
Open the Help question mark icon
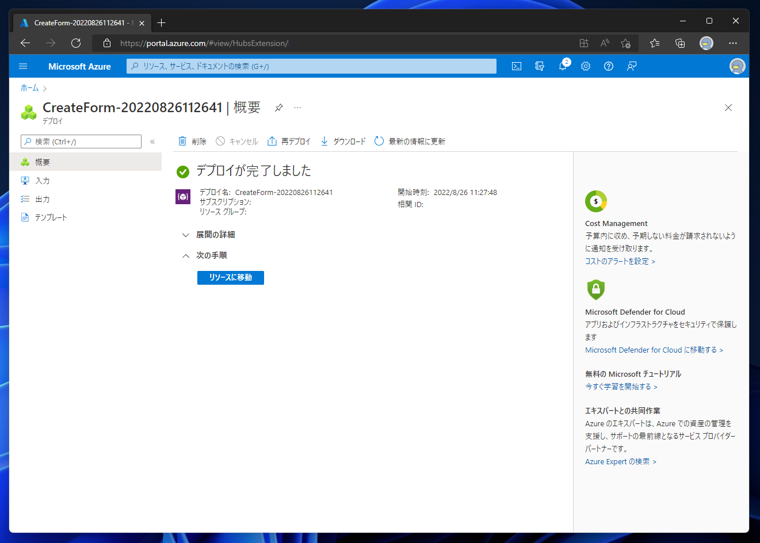point(608,66)
